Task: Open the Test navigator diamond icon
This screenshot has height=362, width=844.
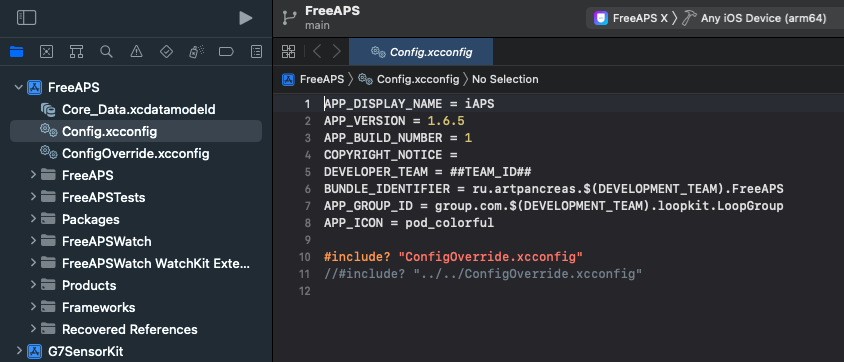Action: click(x=166, y=52)
